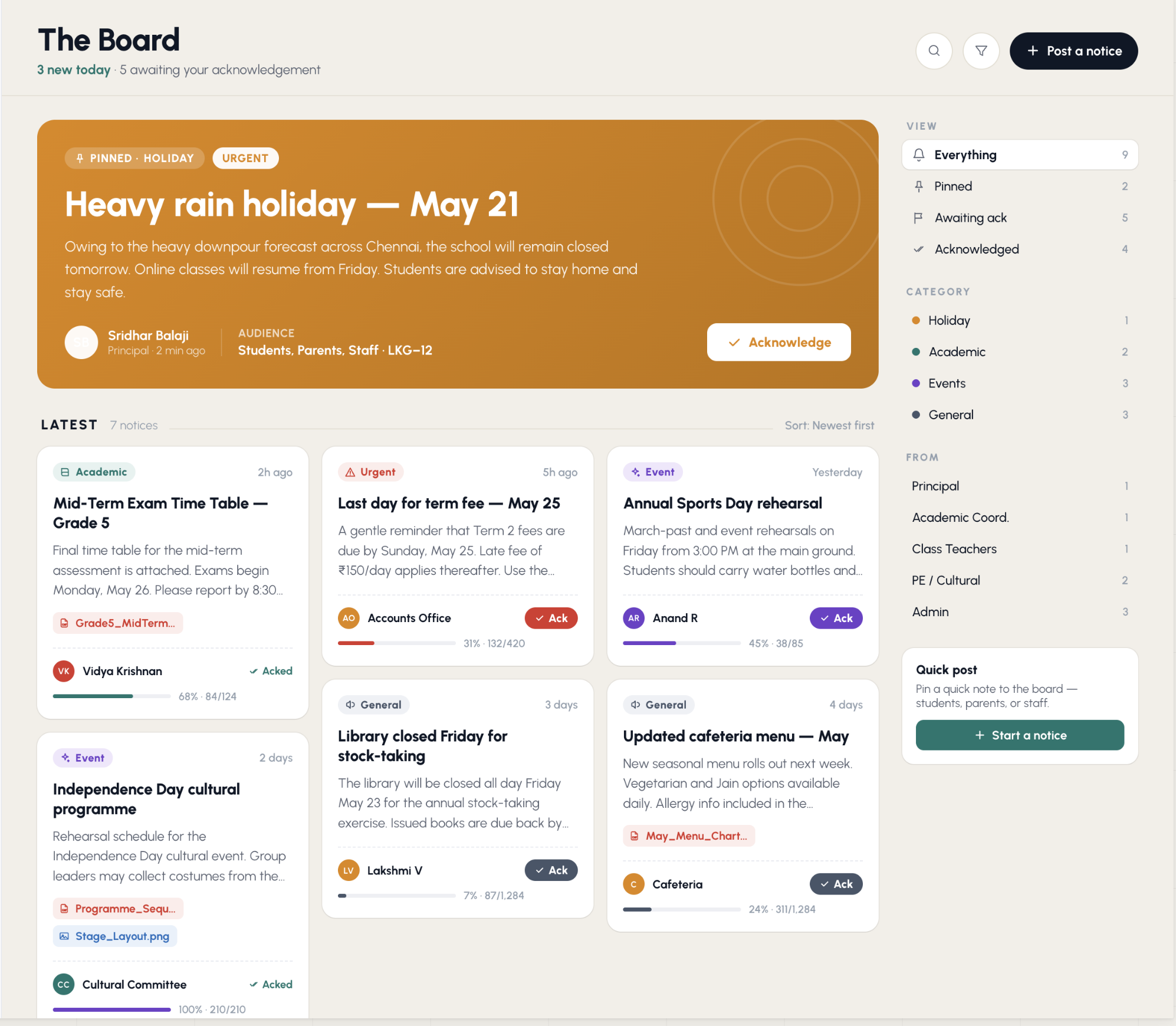Click the PINNED · HOLIDAY pin badge
Viewport: 1176px width, 1026px height.
tap(134, 158)
